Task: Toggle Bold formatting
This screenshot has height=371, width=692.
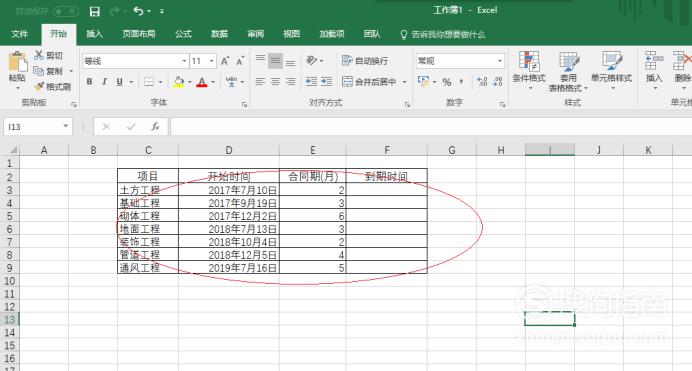Action: pyautogui.click(x=90, y=82)
